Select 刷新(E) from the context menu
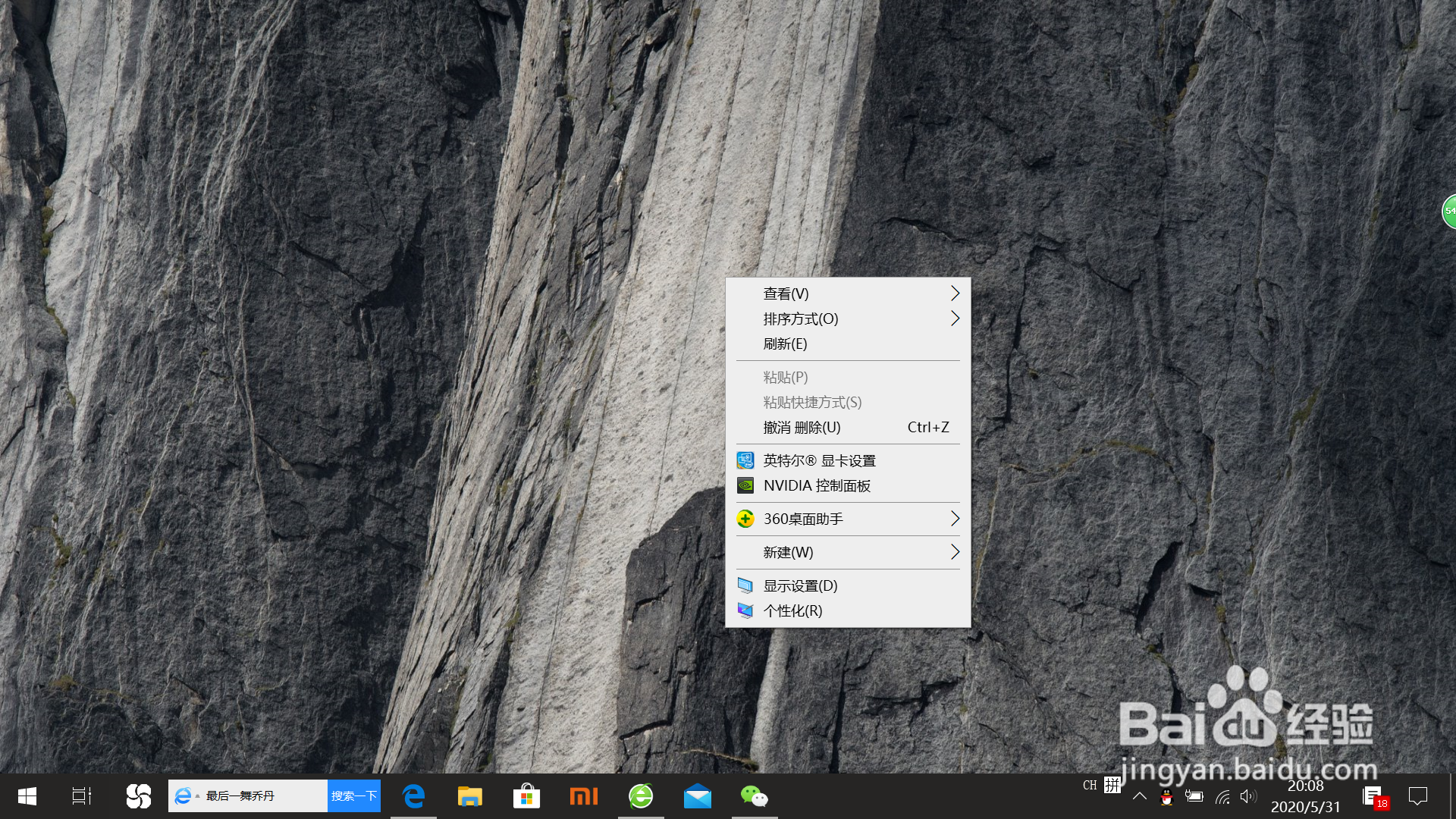 [x=784, y=344]
